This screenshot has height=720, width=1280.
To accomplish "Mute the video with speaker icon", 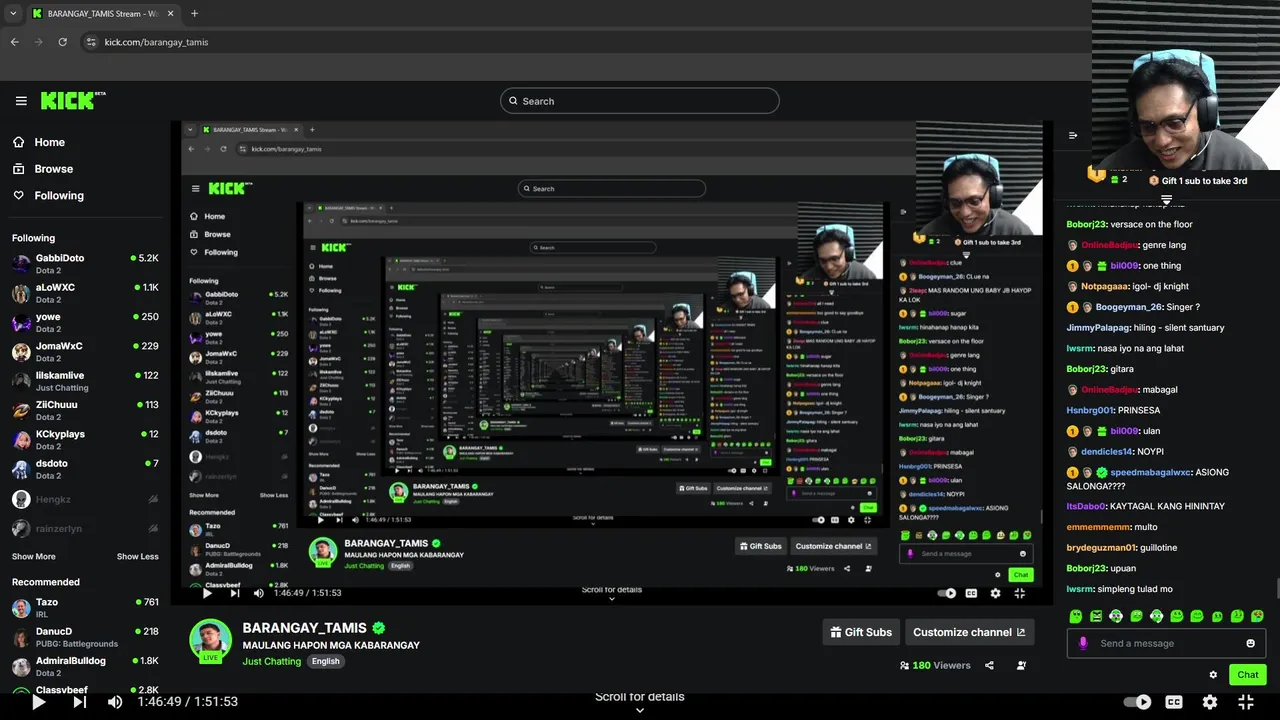I will tap(115, 702).
